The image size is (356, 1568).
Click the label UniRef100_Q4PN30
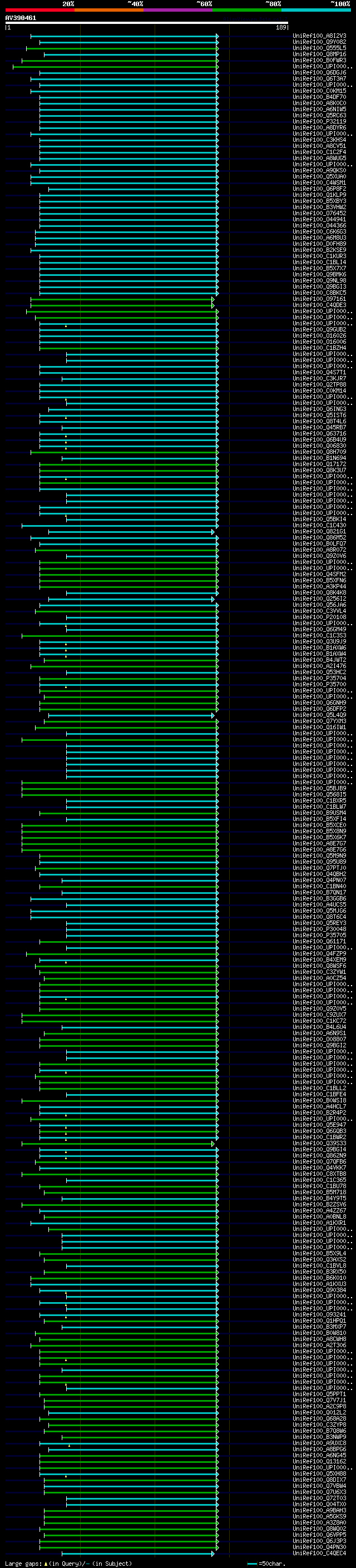319,1547
